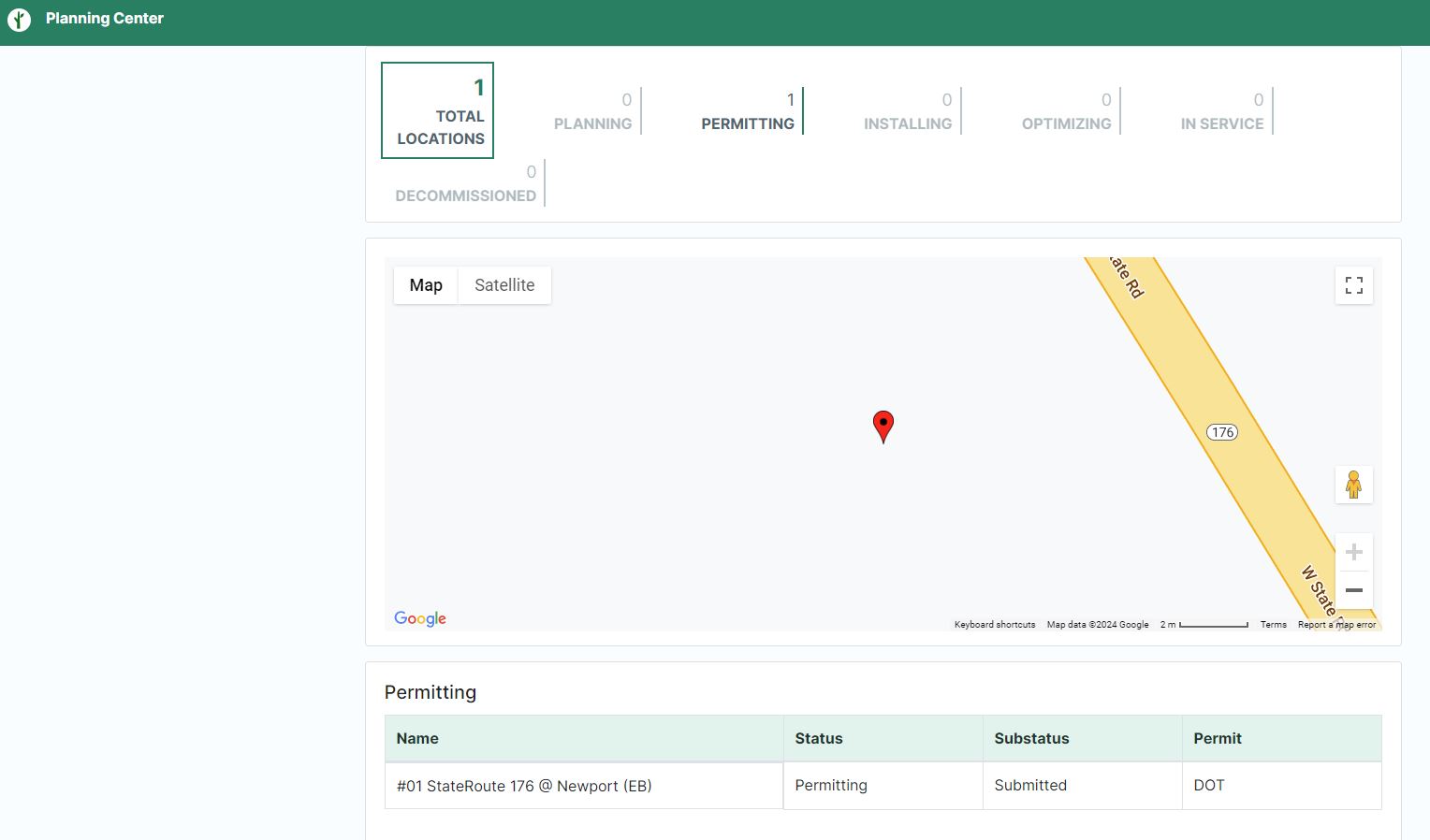1430x840 pixels.
Task: Open #01 StateRoute 176 @ Newport row
Action: 524,786
